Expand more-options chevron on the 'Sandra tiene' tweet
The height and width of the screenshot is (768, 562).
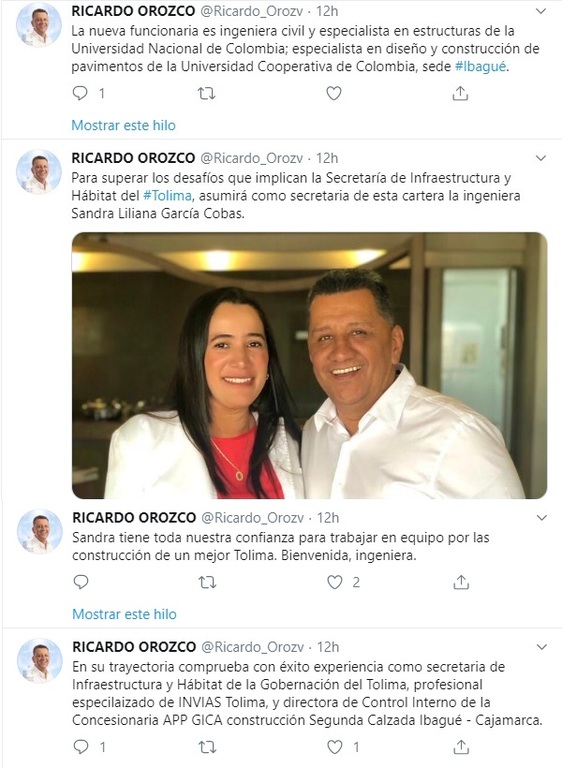[541, 518]
